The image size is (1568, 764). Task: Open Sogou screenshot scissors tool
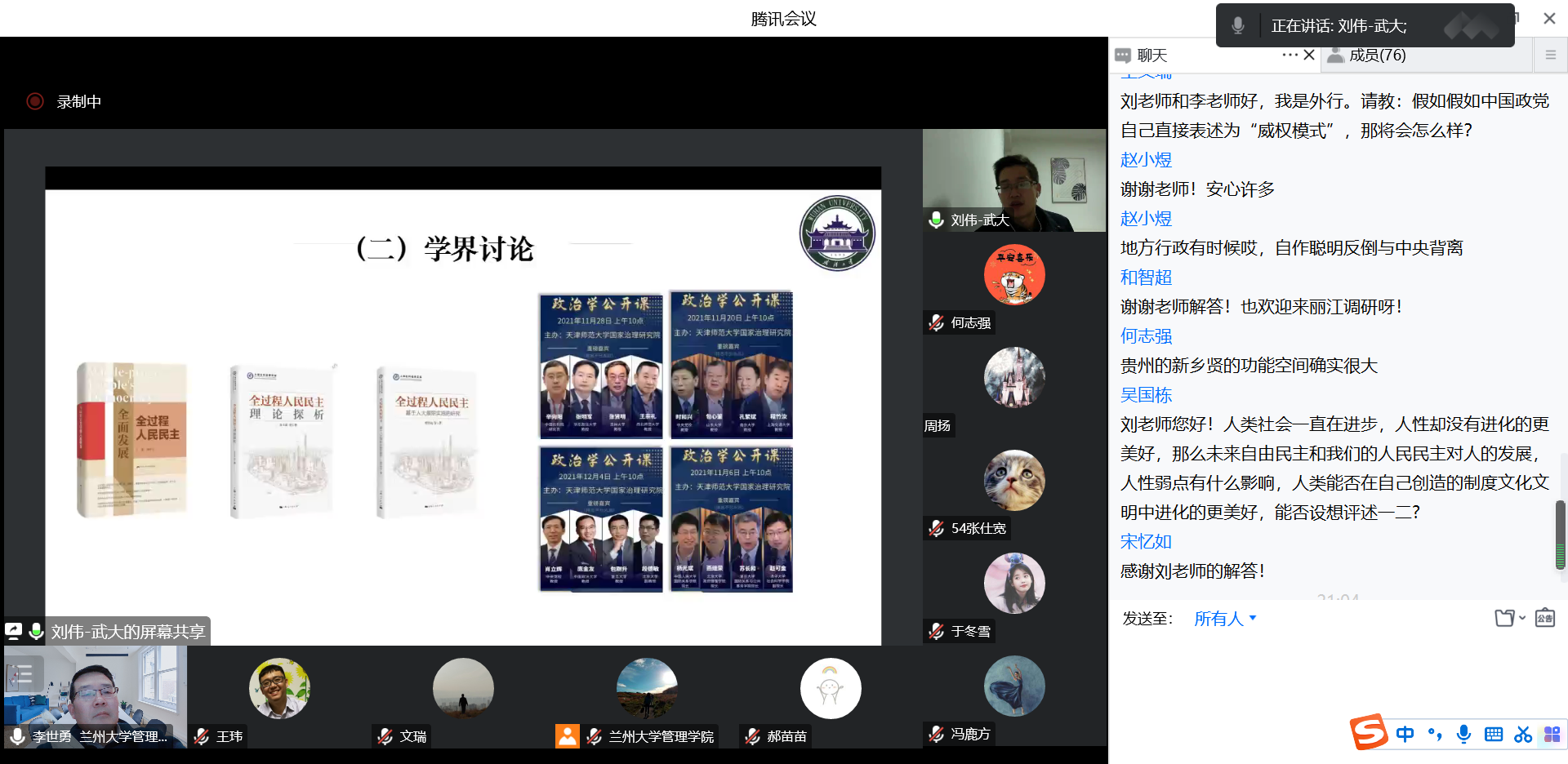pyautogui.click(x=1522, y=734)
